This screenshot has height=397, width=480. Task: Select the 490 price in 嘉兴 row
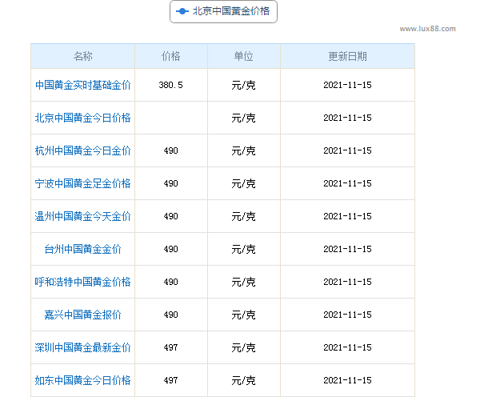(x=171, y=315)
